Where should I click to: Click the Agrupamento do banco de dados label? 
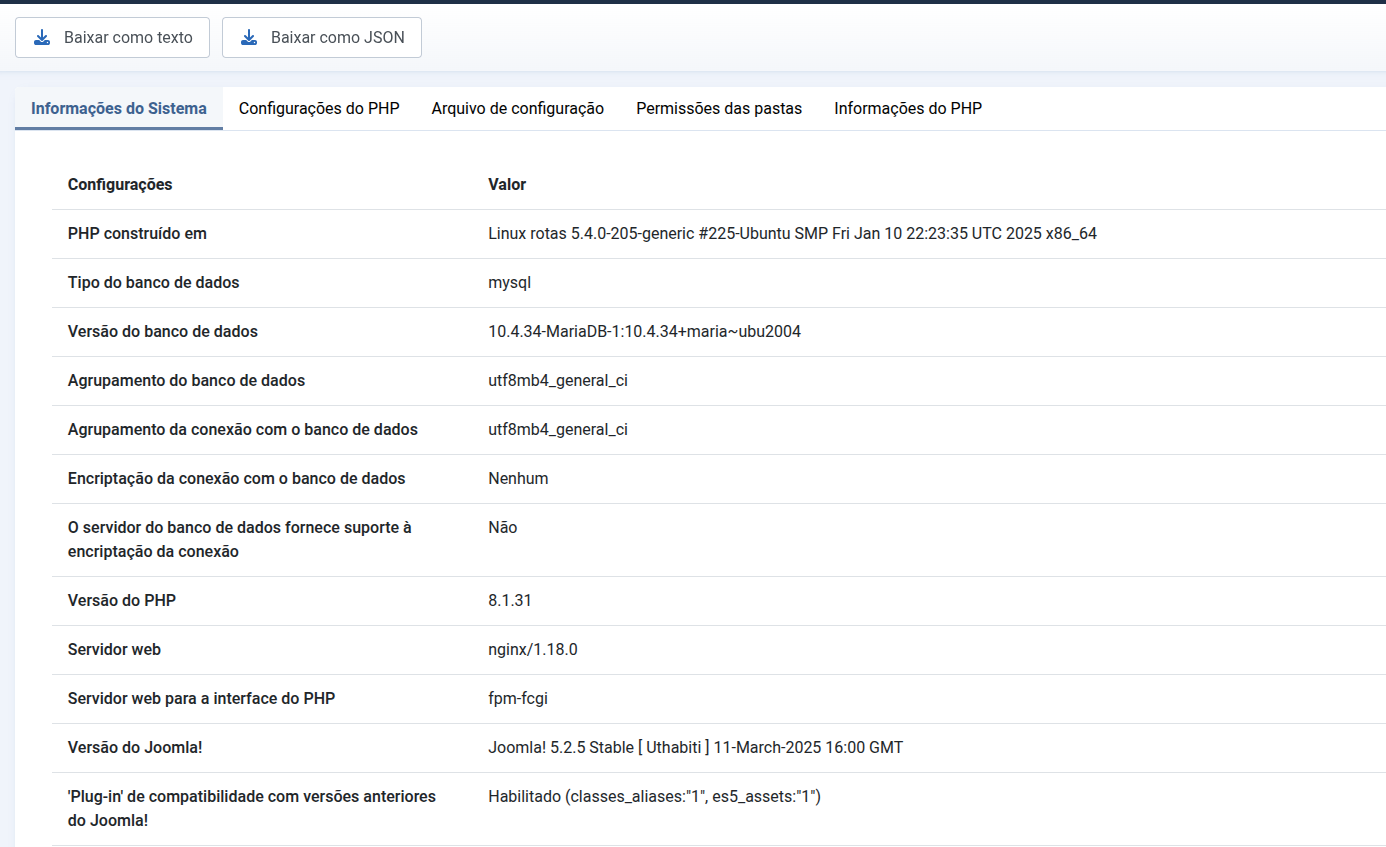tap(186, 381)
